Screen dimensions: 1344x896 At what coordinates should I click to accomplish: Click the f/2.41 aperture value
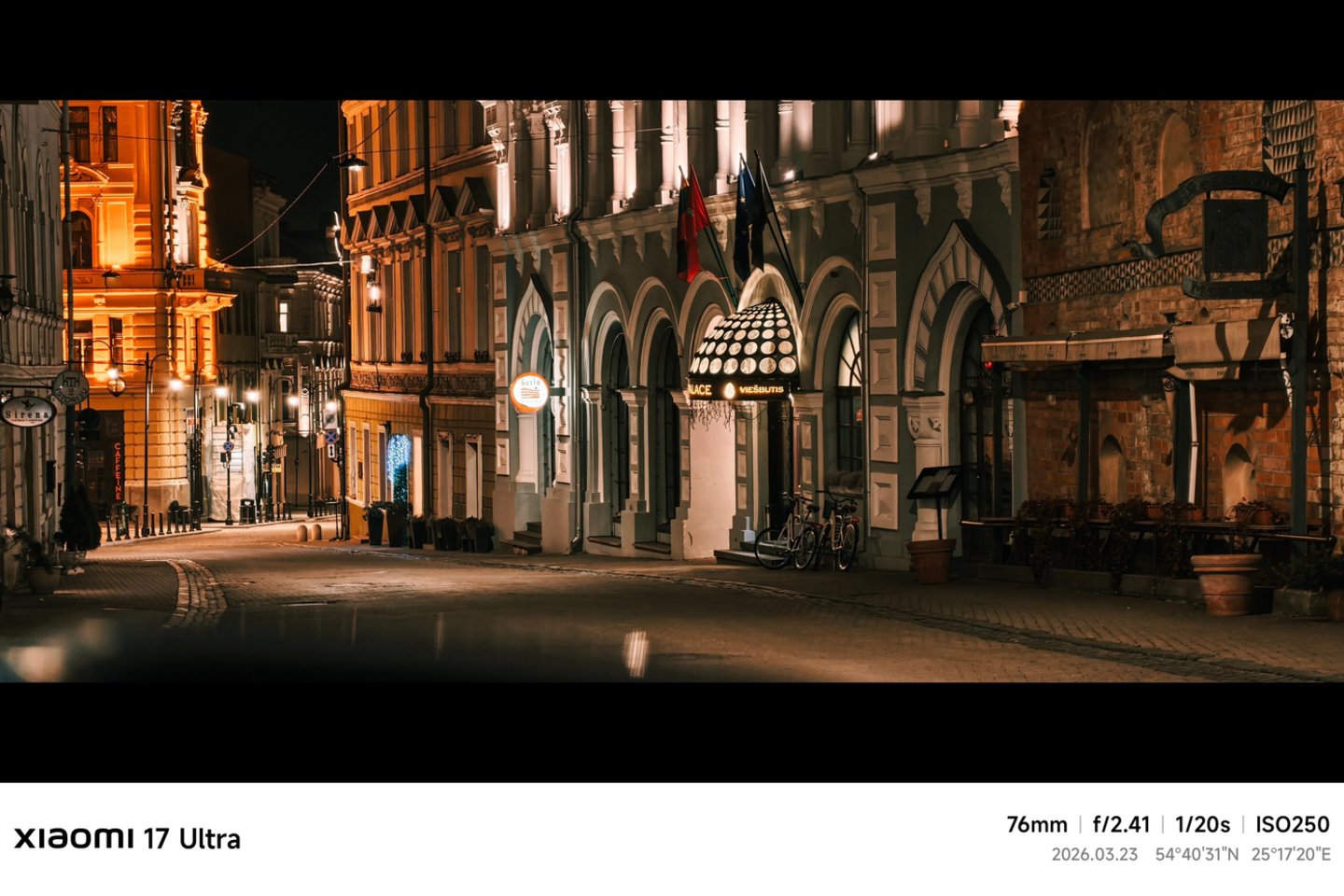point(1121,824)
